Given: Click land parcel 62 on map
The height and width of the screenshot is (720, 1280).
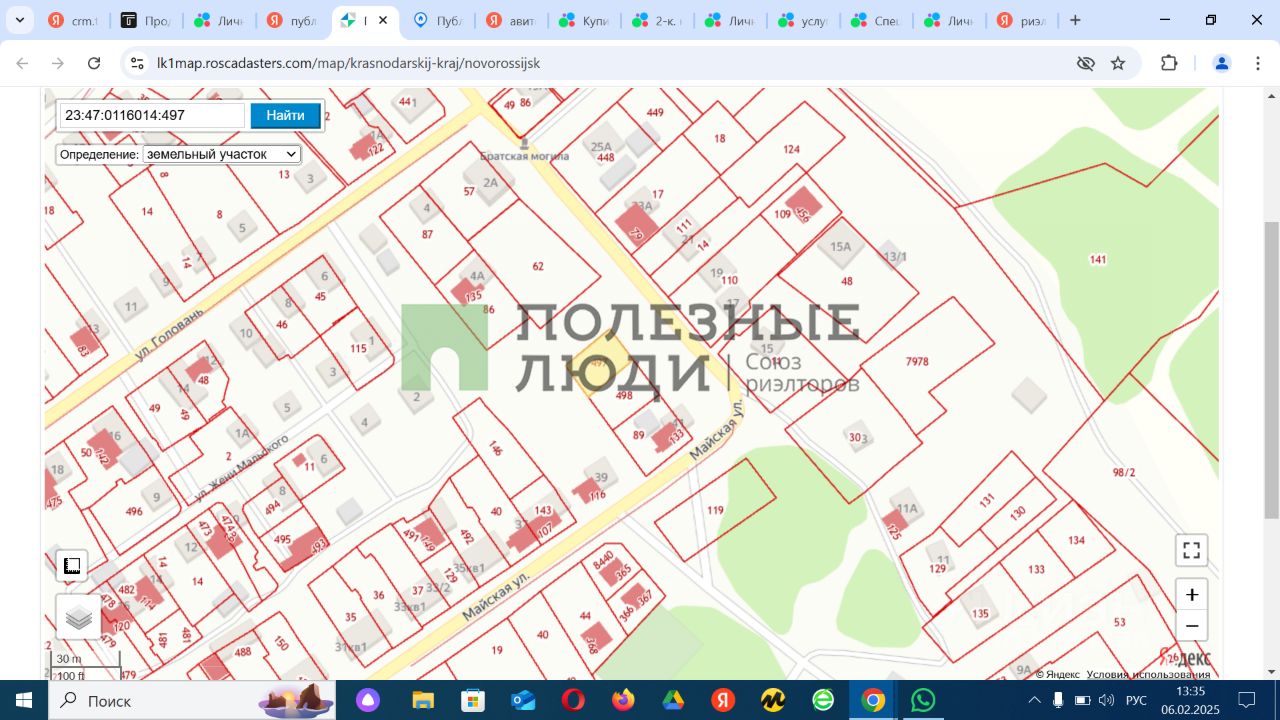Looking at the screenshot, I should [538, 266].
